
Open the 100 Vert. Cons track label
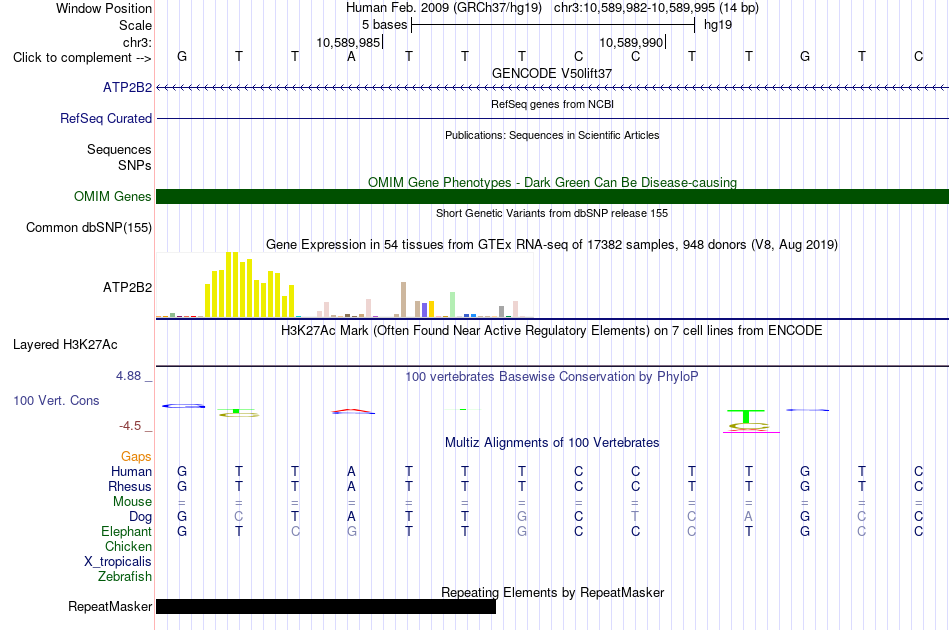(56, 400)
